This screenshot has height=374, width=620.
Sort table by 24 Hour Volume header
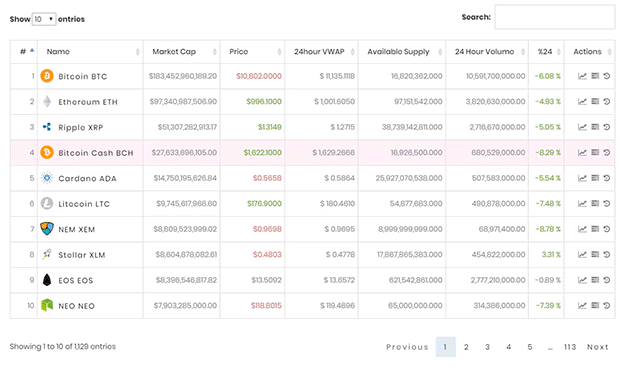pos(487,51)
